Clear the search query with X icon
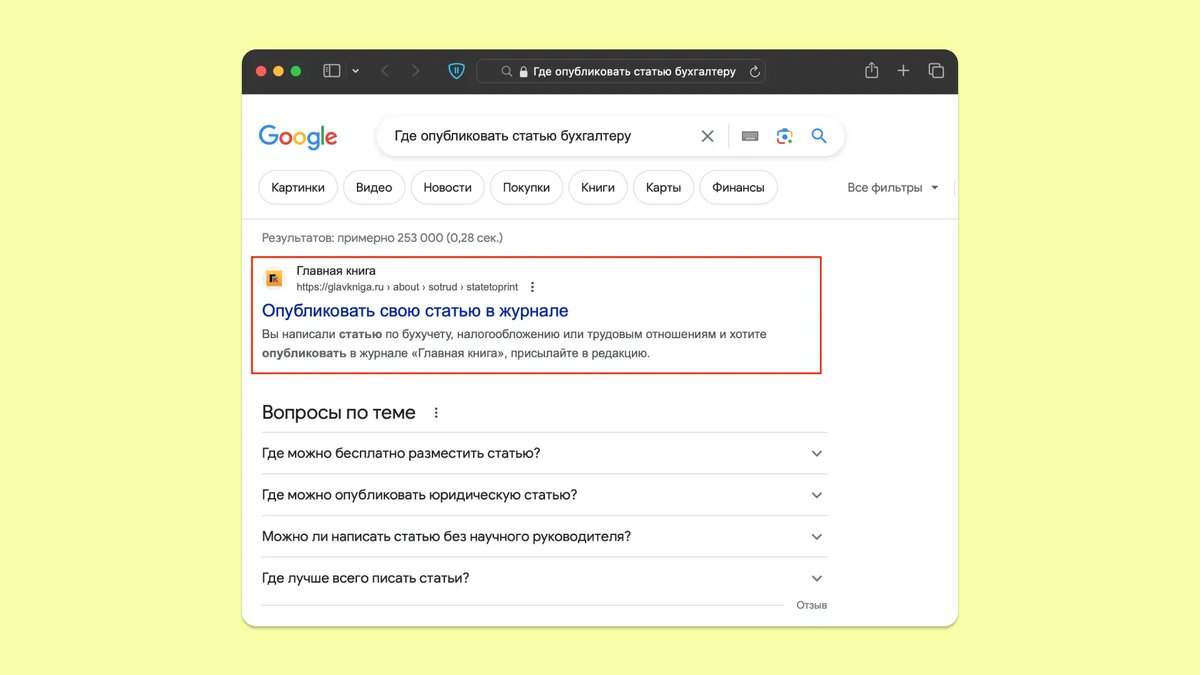 pyautogui.click(x=707, y=136)
